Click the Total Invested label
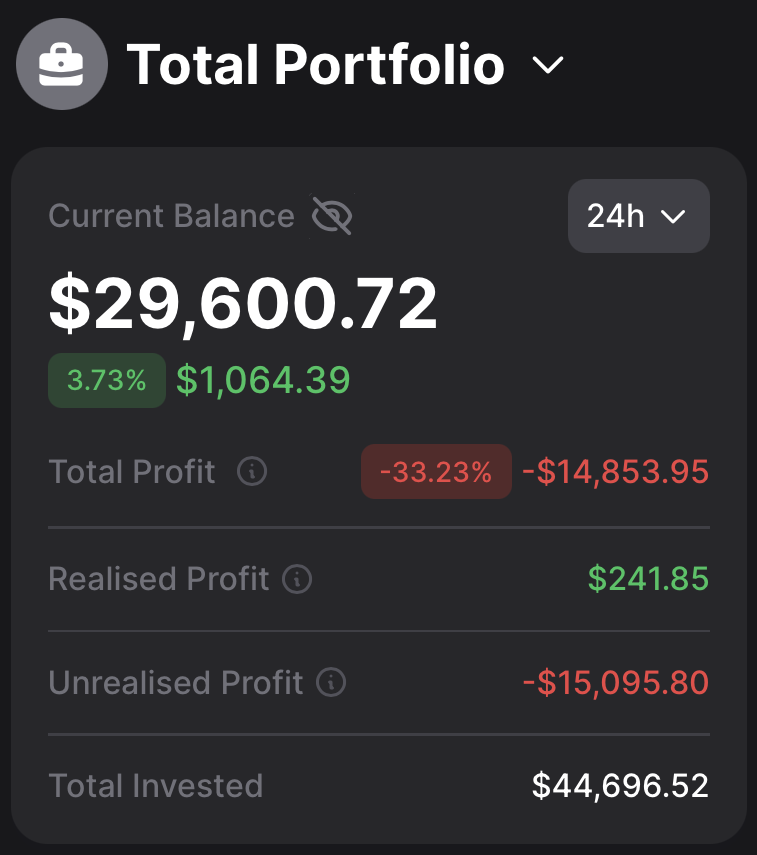Screen dimensions: 757x855 point(155,786)
